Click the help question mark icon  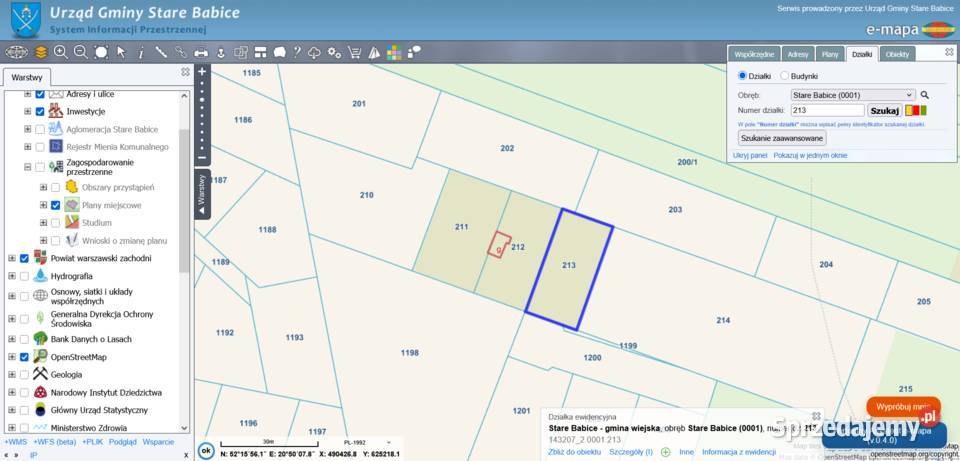pos(297,52)
